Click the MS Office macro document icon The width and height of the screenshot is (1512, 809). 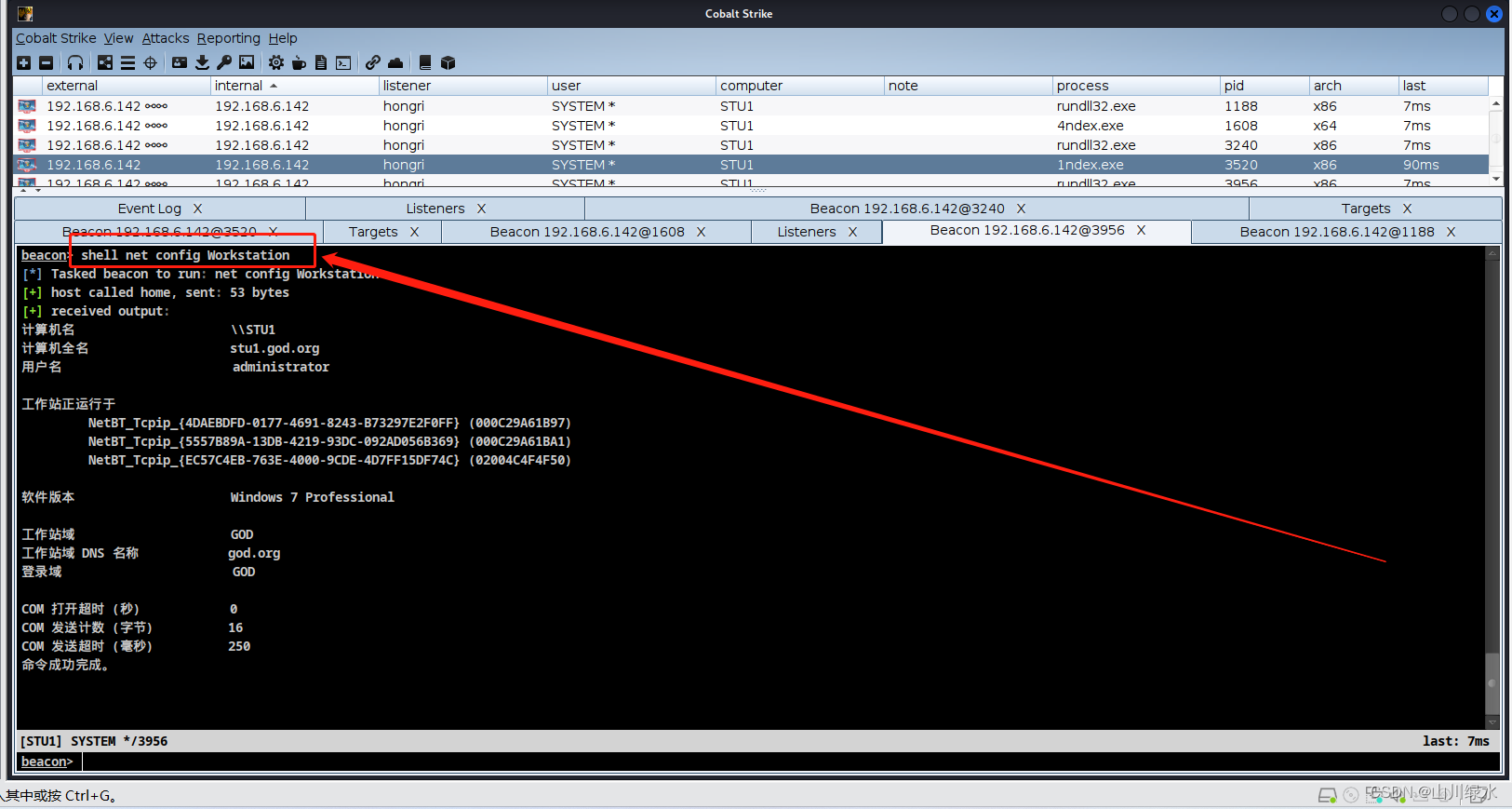tap(321, 62)
